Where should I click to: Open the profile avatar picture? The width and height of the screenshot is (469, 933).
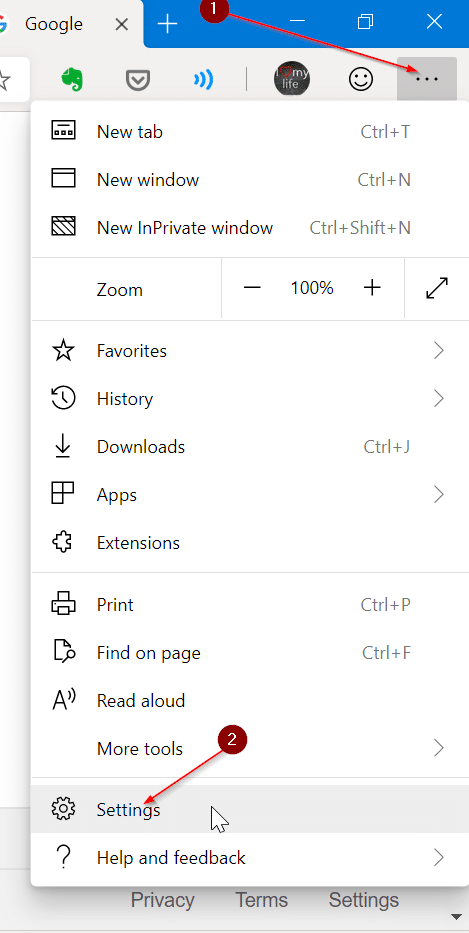(292, 79)
